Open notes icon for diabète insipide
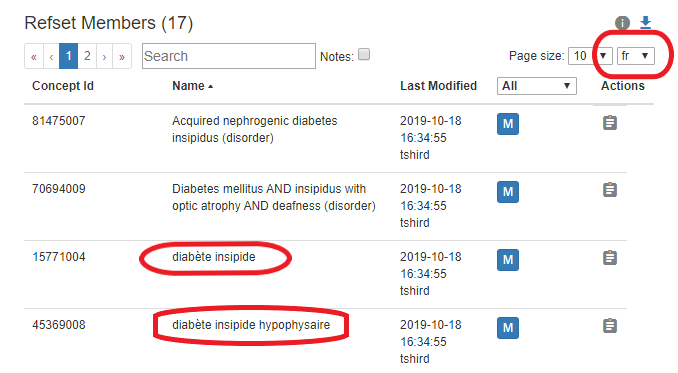The width and height of the screenshot is (678, 373). click(610, 258)
